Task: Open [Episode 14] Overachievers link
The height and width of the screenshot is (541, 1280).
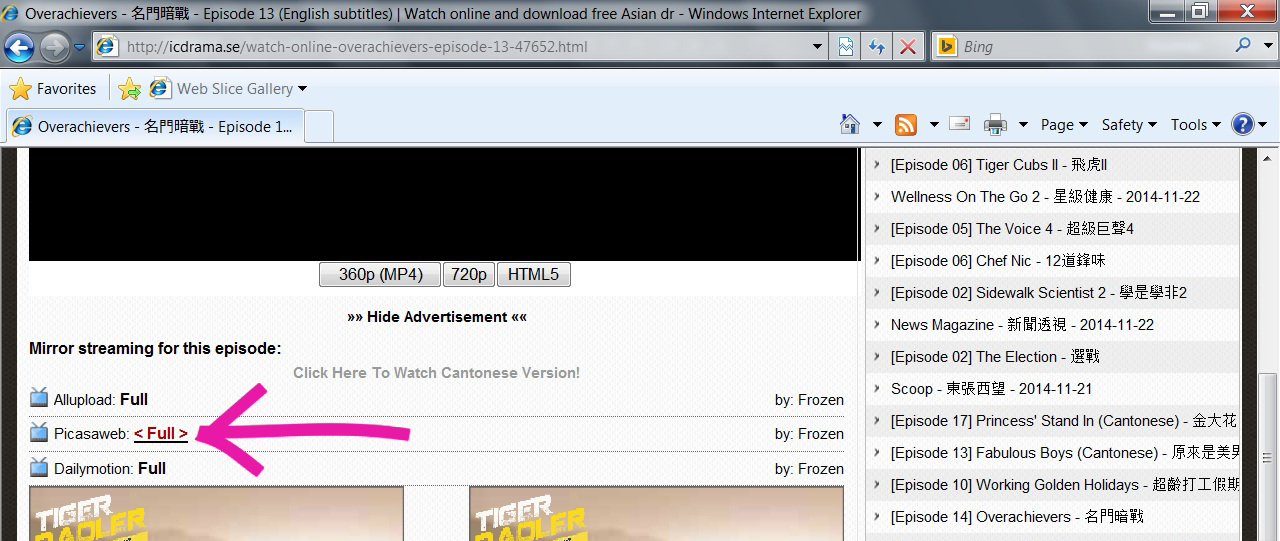Action: (x=1017, y=517)
